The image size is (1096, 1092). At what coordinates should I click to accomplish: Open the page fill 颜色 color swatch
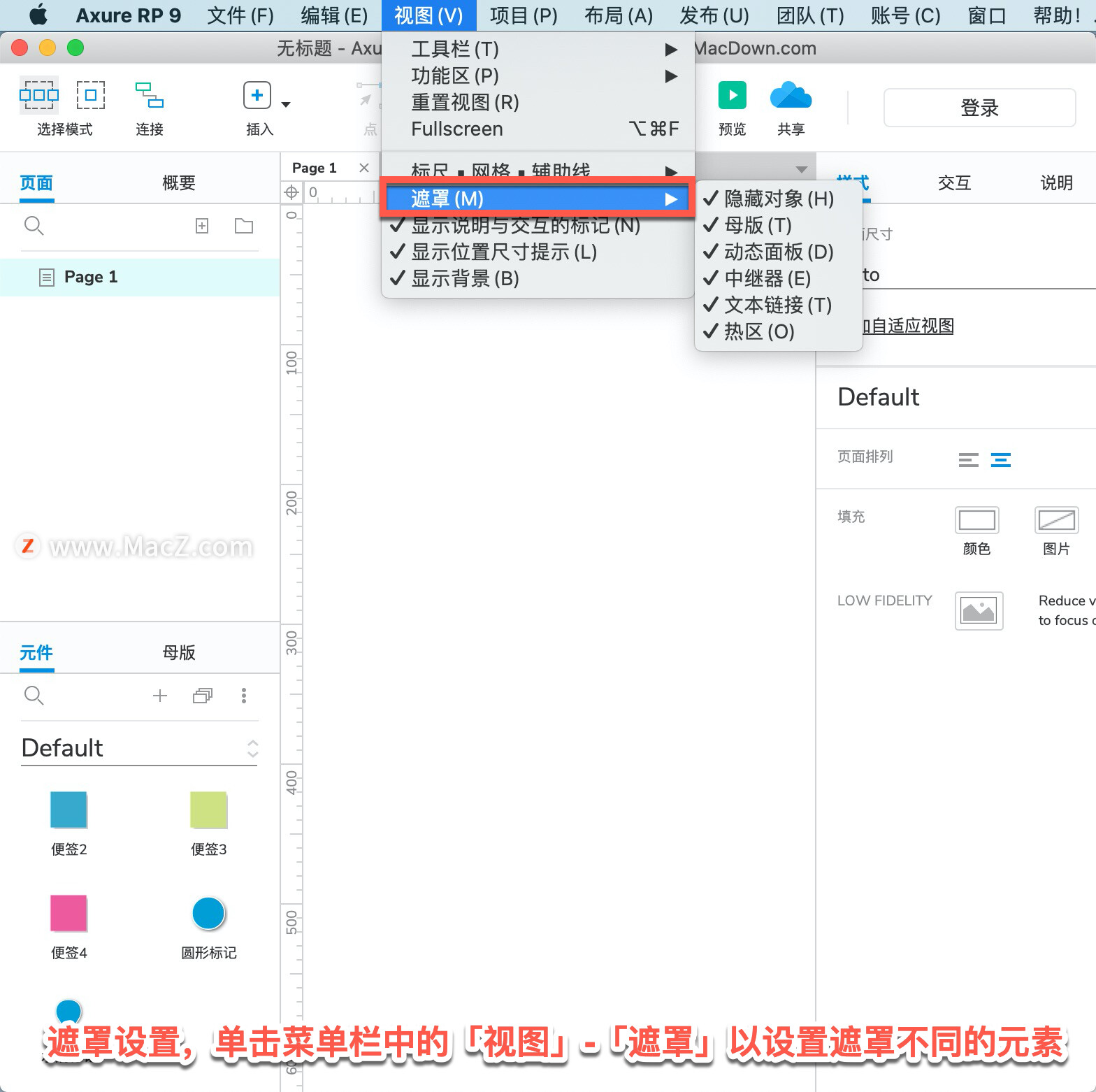[x=976, y=520]
